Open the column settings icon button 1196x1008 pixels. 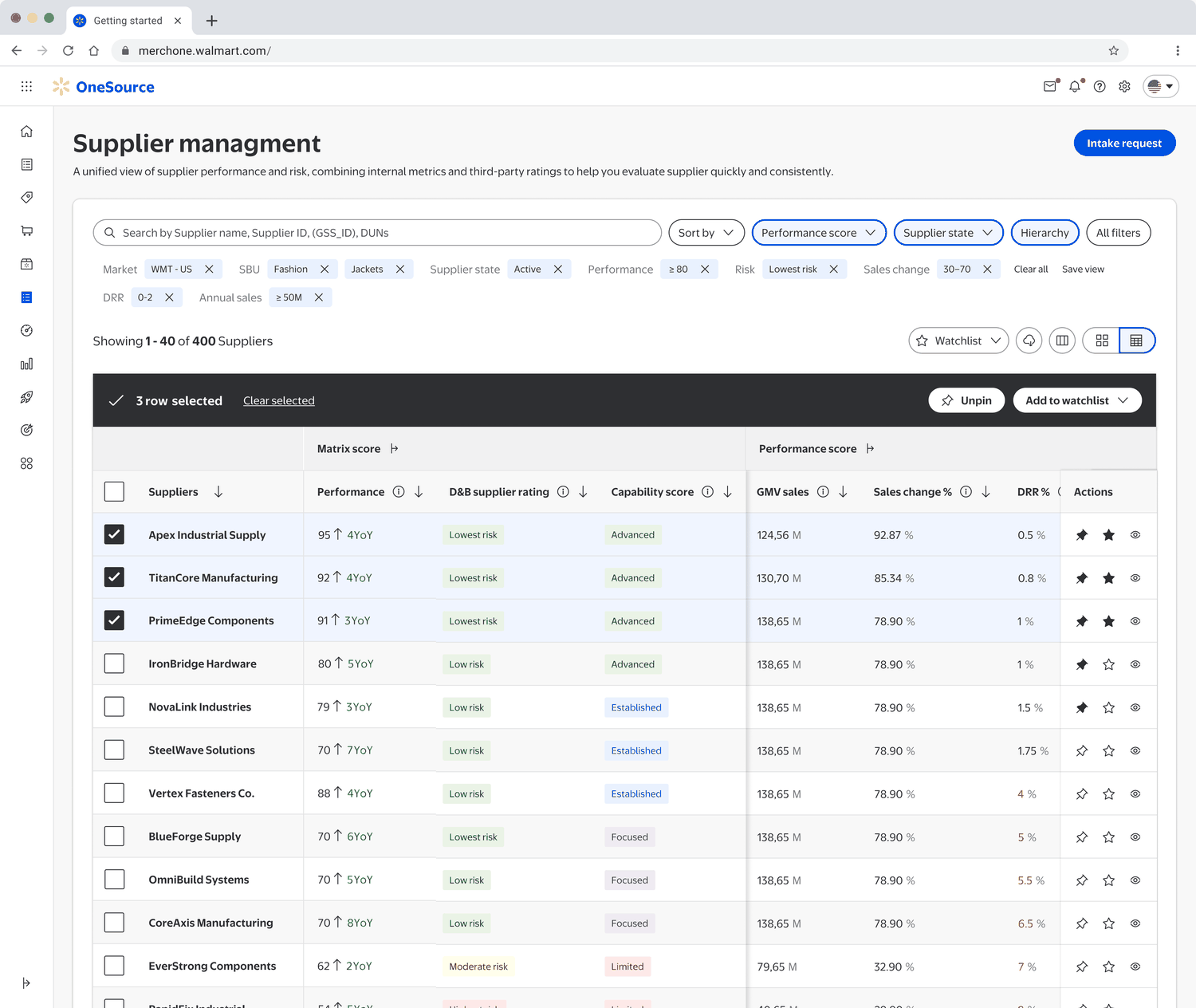coord(1062,341)
